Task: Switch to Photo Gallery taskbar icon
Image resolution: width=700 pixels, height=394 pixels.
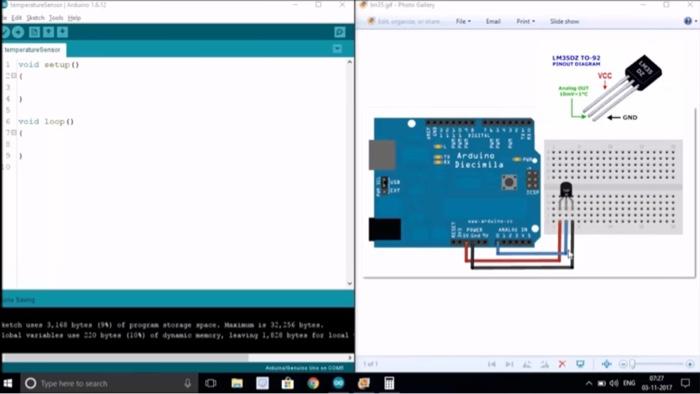Action: (x=364, y=383)
